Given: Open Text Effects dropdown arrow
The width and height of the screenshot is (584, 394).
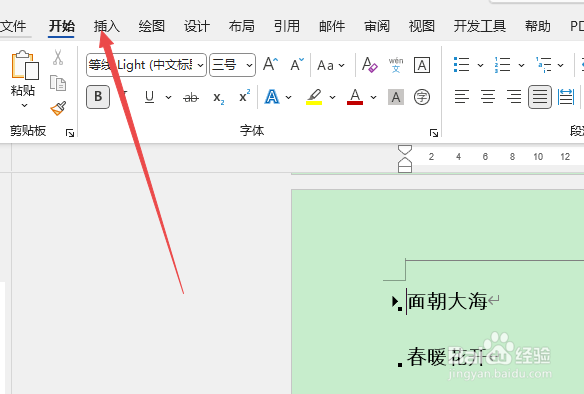Looking at the screenshot, I should [289, 98].
